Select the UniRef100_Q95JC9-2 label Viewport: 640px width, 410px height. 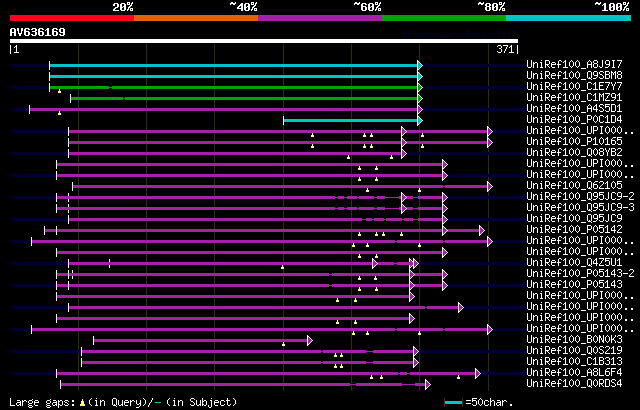(580, 196)
